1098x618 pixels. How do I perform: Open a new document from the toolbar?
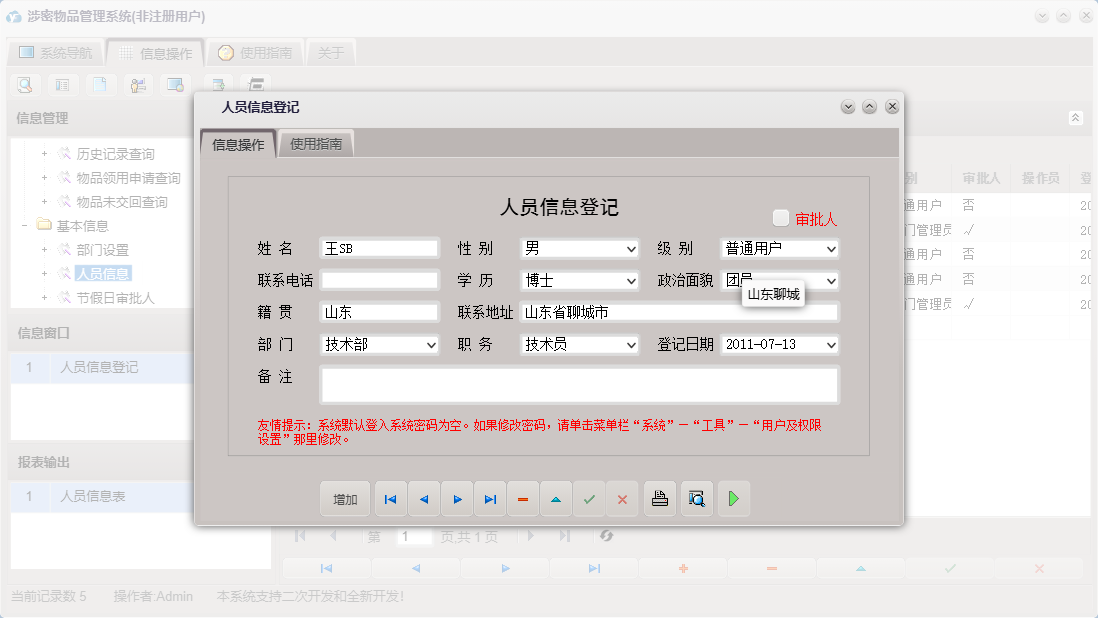coord(100,85)
